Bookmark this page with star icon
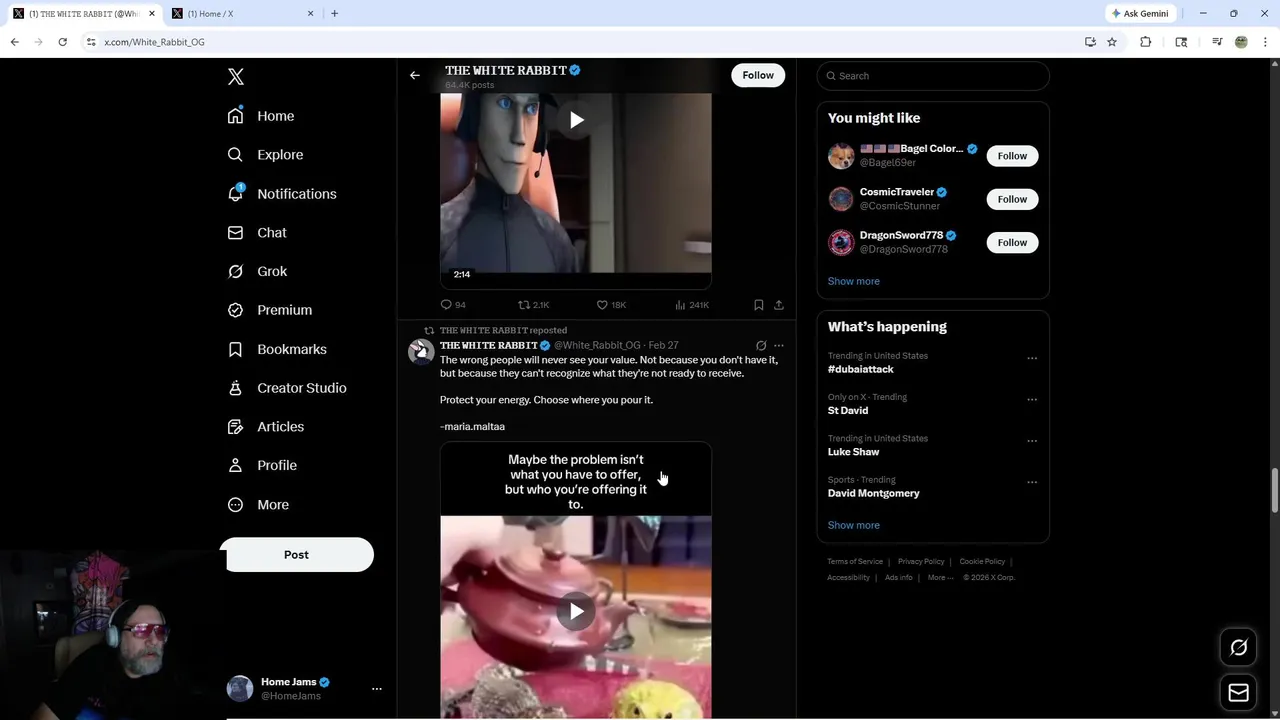 (x=1112, y=42)
